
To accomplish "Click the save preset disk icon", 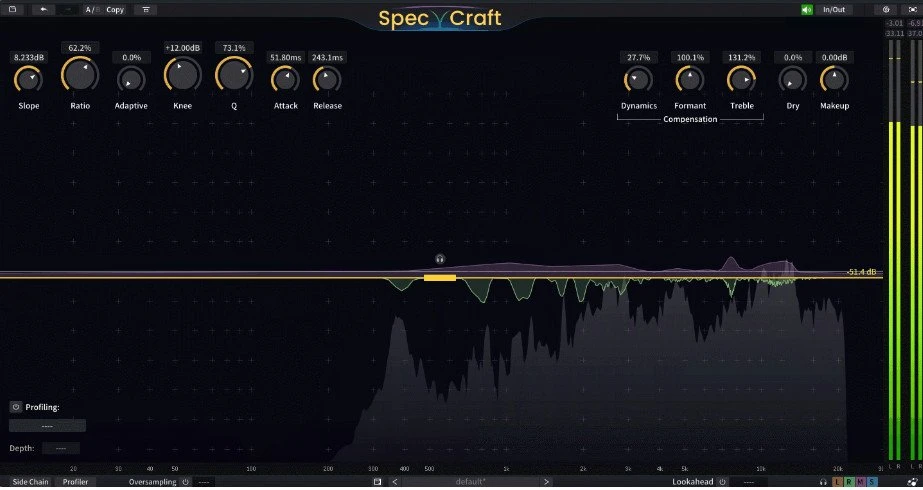I will (x=377, y=482).
